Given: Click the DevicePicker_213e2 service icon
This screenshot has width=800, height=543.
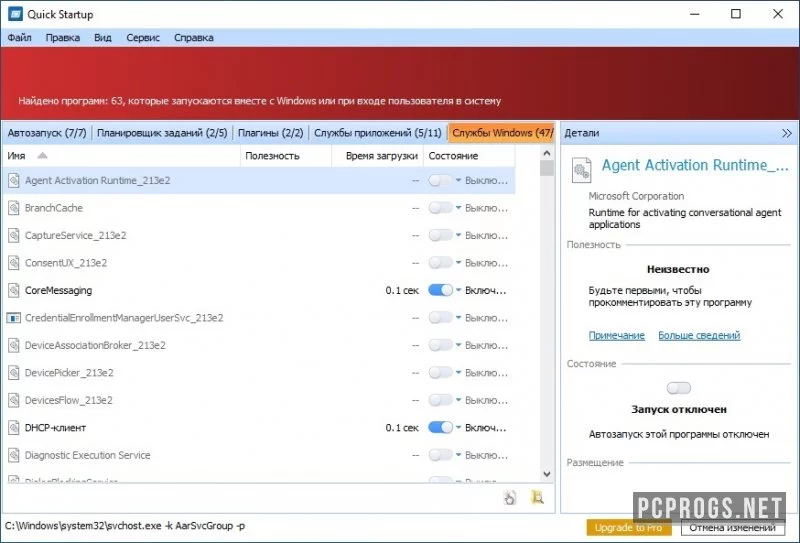Looking at the screenshot, I should click(14, 373).
